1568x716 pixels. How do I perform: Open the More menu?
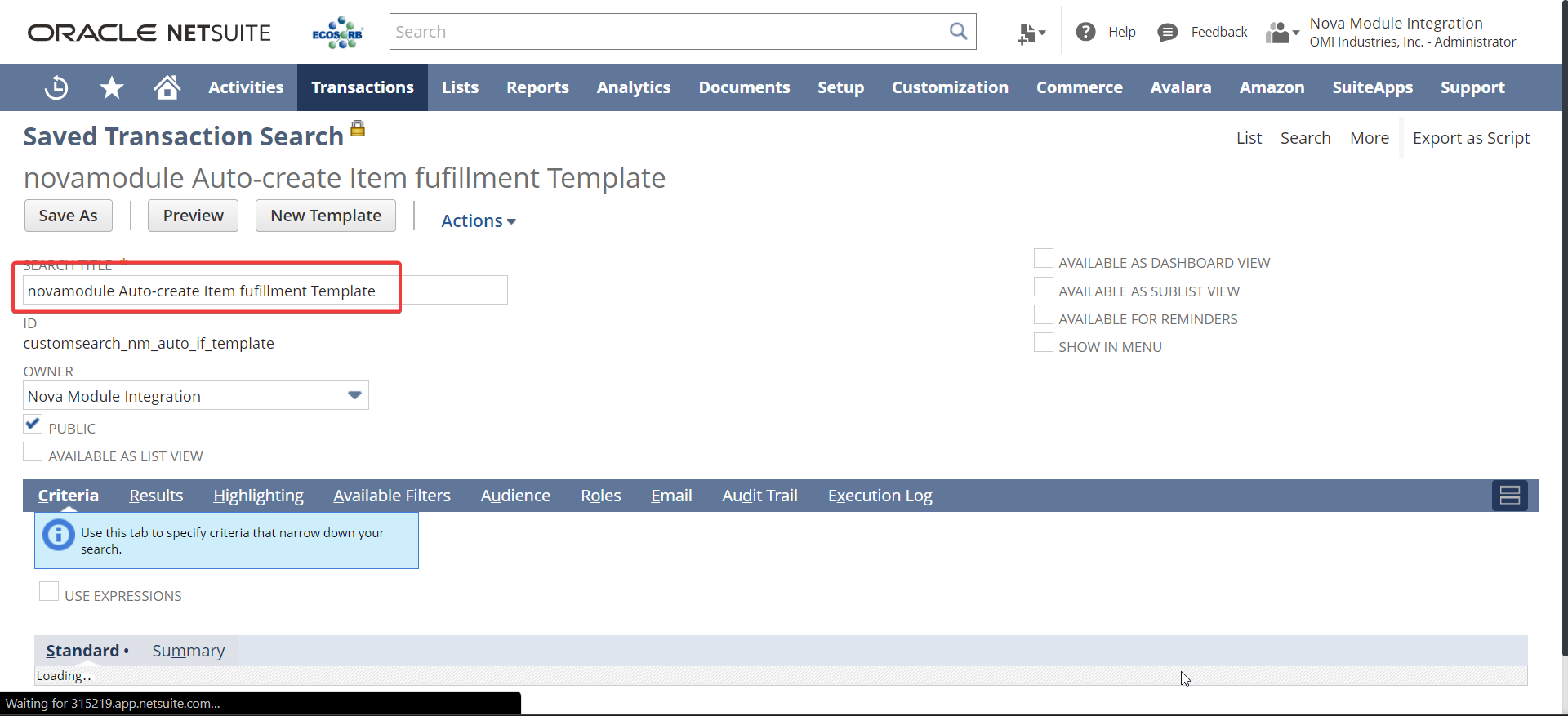coord(1370,138)
